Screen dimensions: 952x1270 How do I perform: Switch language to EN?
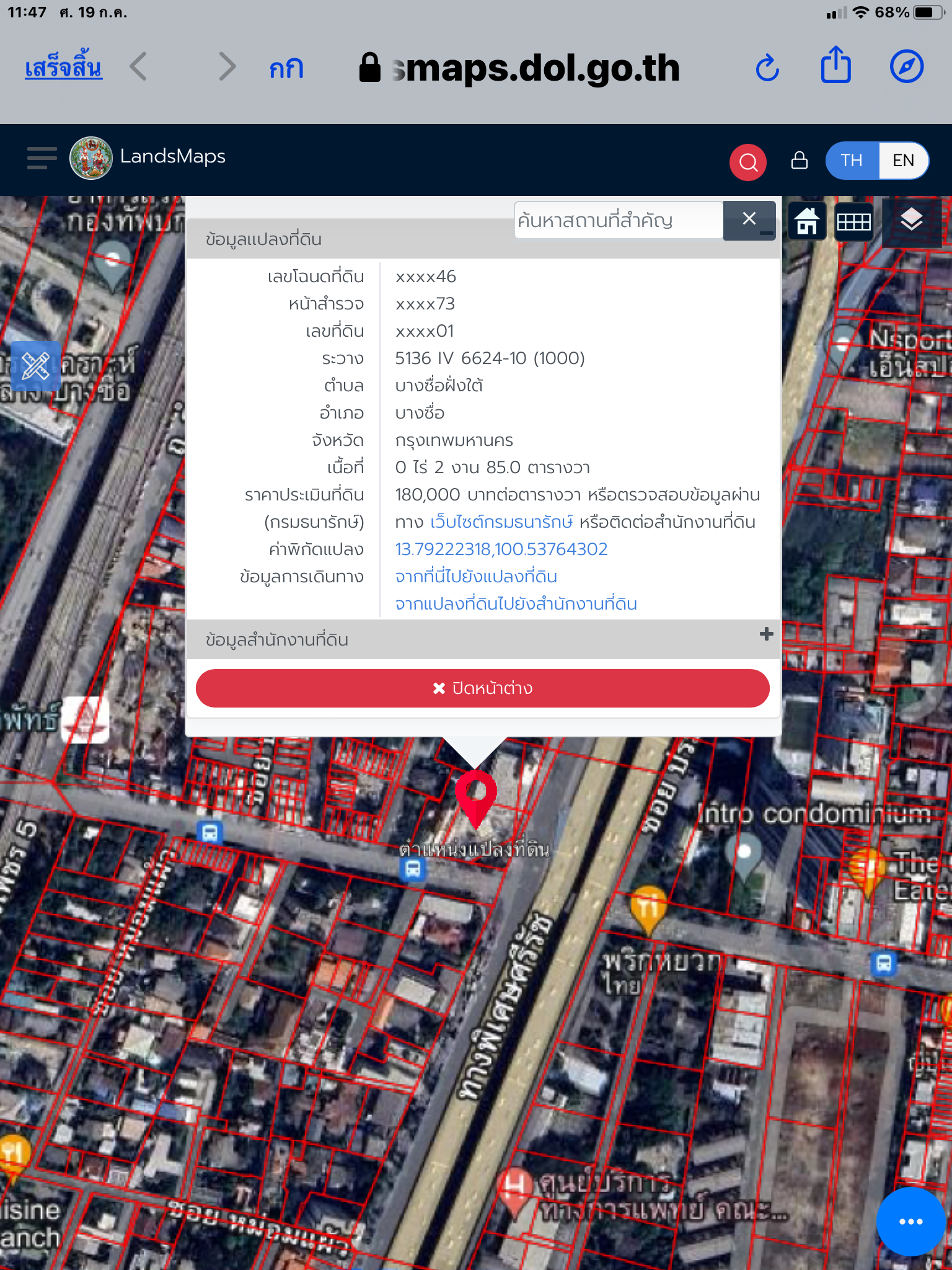[902, 161]
